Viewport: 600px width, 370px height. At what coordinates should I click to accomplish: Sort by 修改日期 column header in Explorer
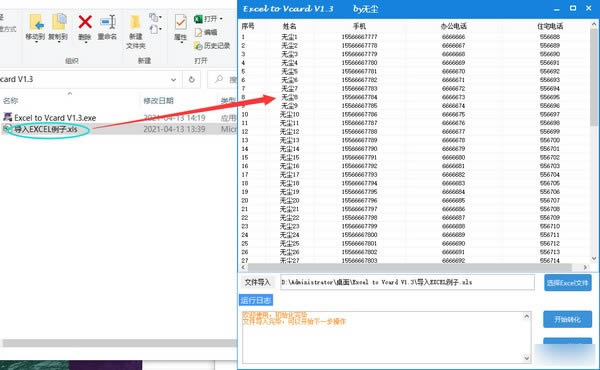[158, 101]
